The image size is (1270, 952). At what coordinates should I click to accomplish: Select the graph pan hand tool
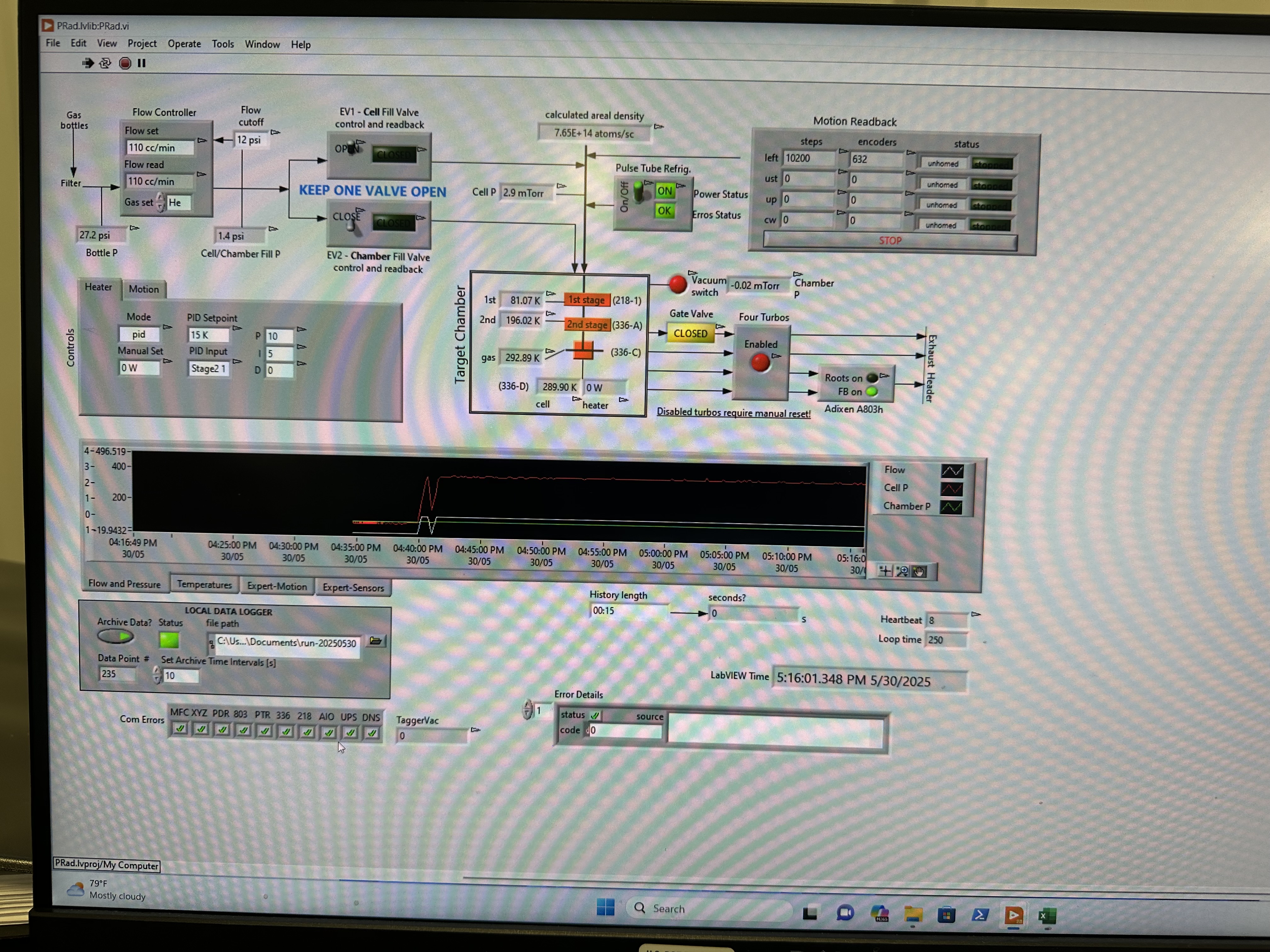[x=919, y=571]
